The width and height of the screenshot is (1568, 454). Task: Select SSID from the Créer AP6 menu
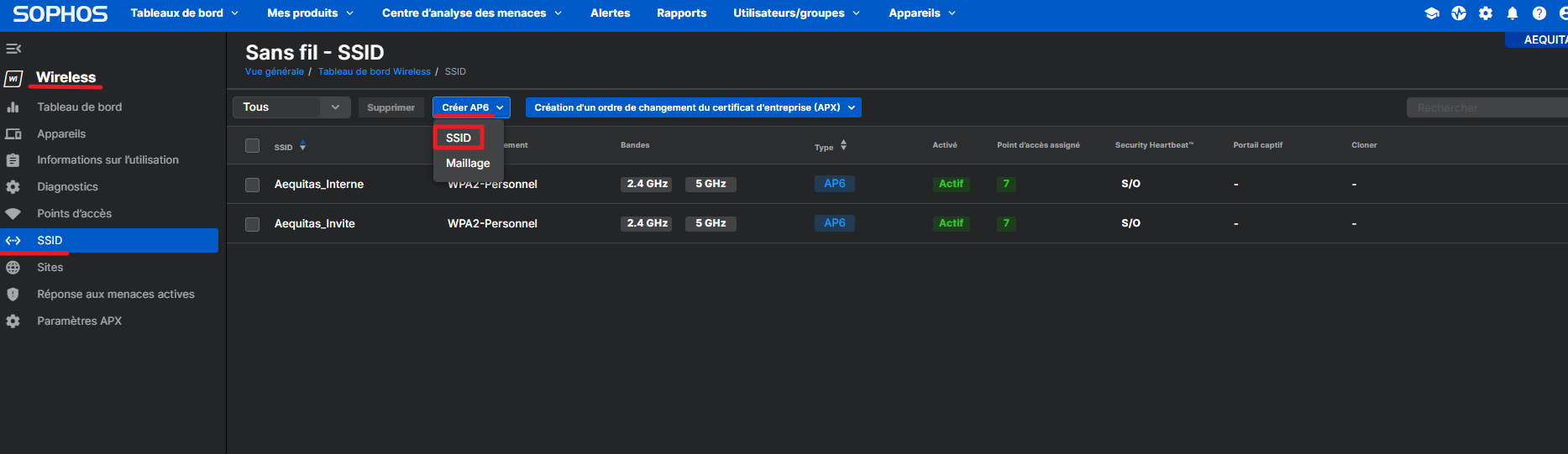coord(459,138)
